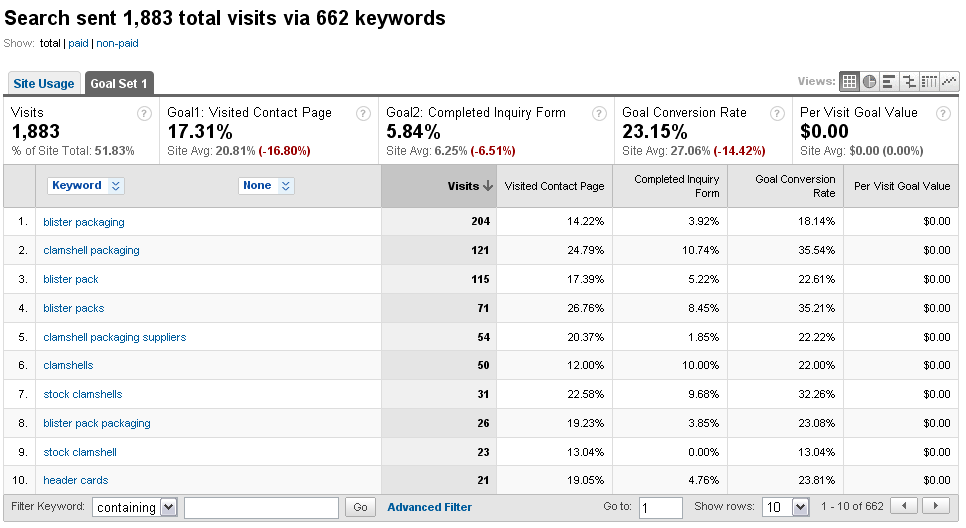Open the 'blister packs' keyword link
This screenshot has width=966, height=528.
pyautogui.click(x=74, y=308)
